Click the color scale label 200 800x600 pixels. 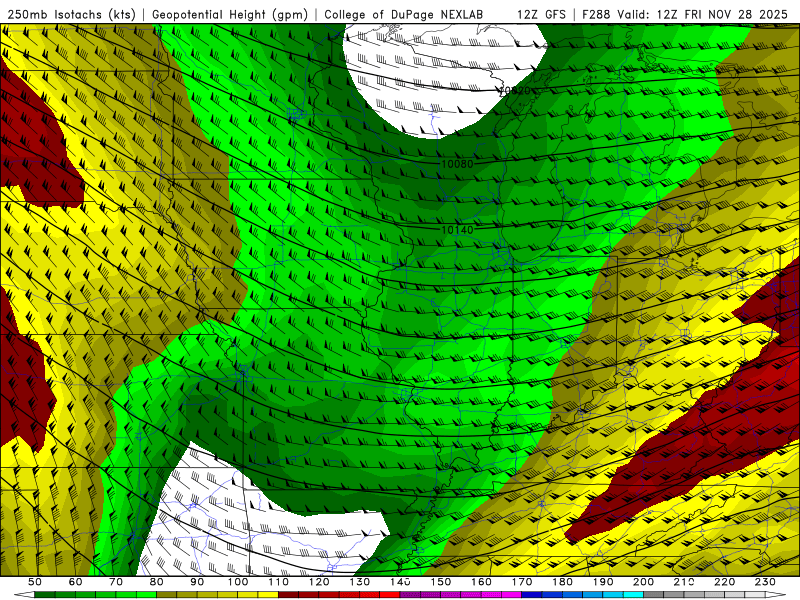tap(644, 582)
